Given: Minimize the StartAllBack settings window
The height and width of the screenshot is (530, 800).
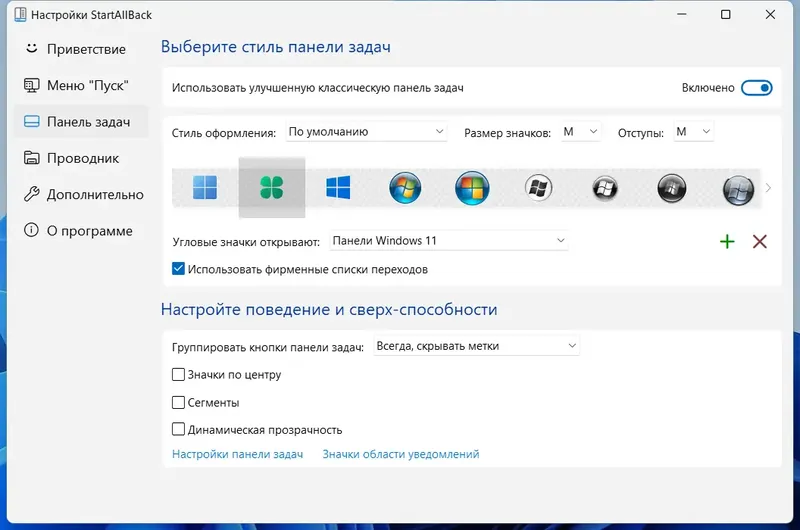Looking at the screenshot, I should coord(682,15).
